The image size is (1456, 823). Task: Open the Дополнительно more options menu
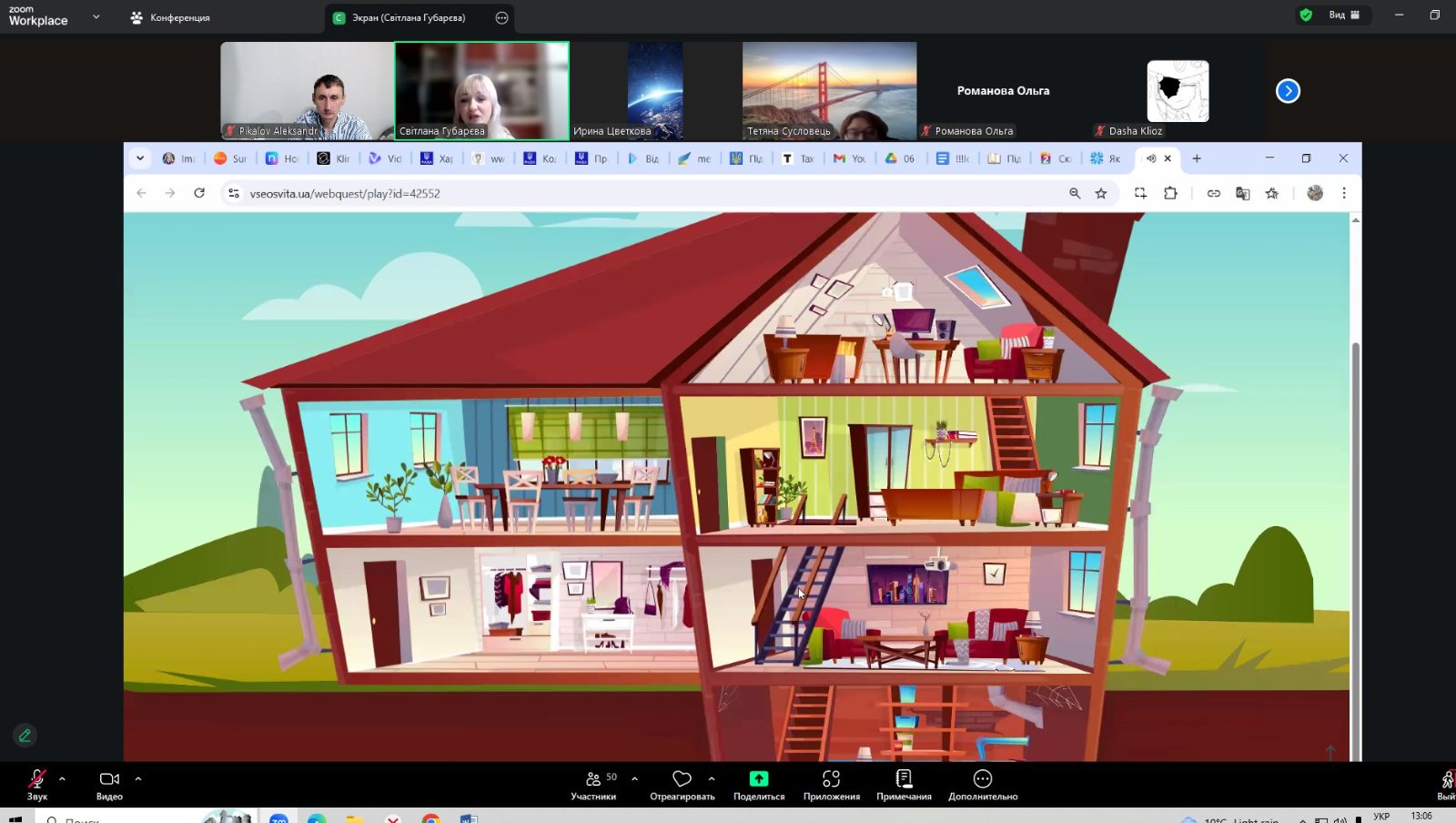982,779
